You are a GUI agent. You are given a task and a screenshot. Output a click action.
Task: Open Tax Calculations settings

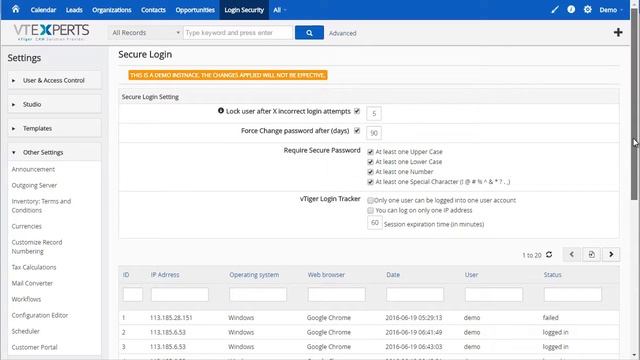point(34,267)
